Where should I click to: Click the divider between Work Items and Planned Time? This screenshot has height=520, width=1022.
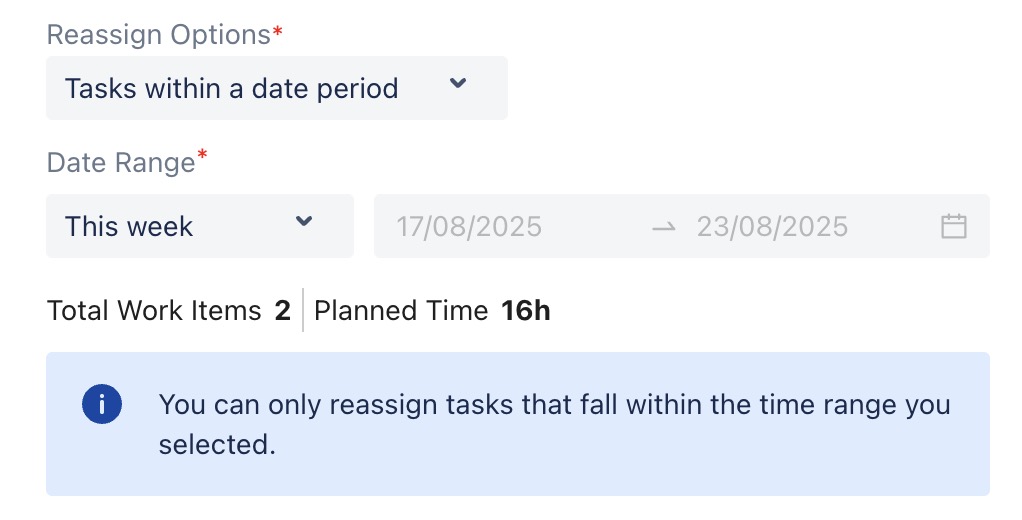302,311
